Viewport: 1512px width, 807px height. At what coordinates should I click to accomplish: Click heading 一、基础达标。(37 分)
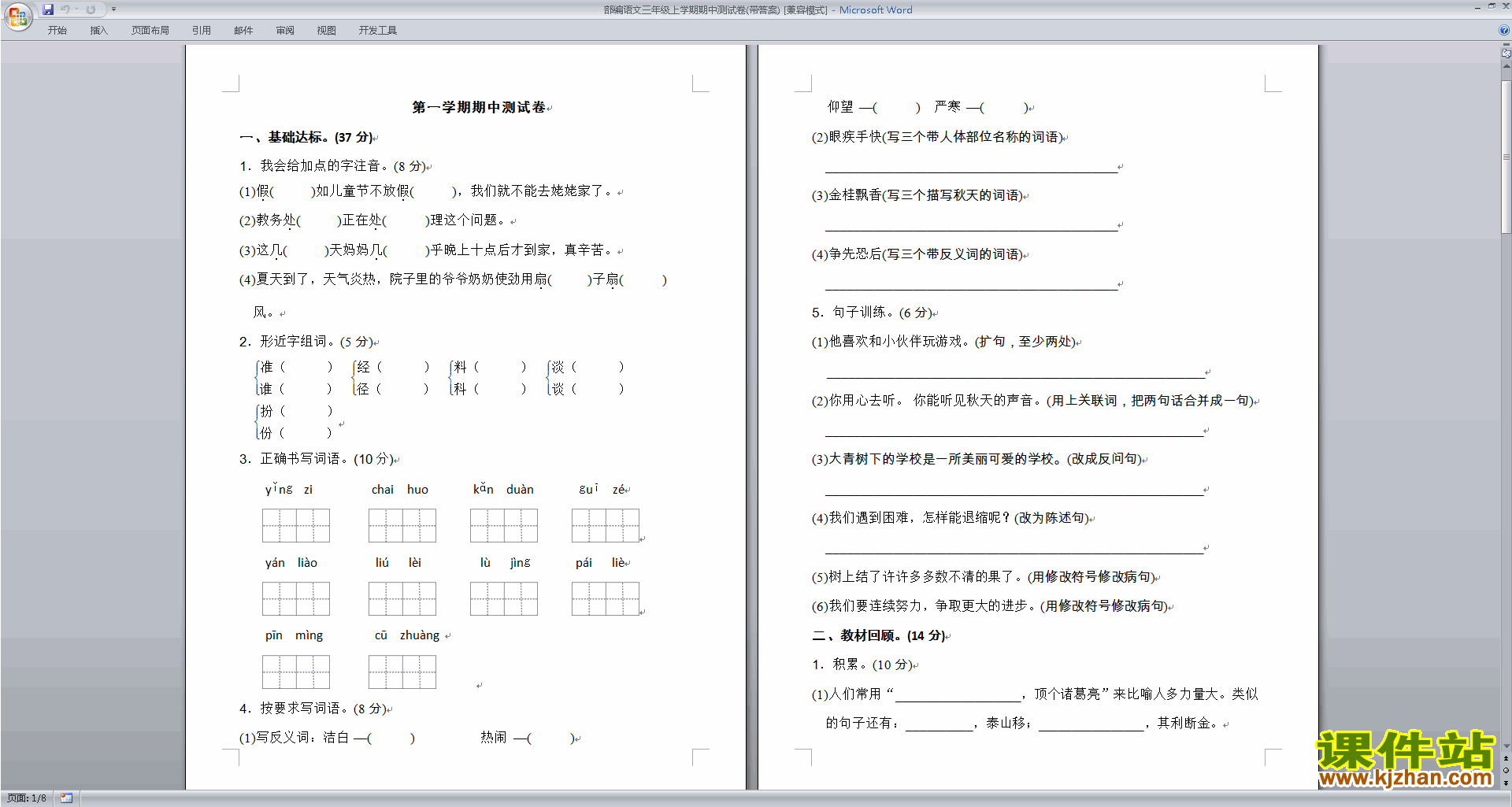(x=306, y=137)
